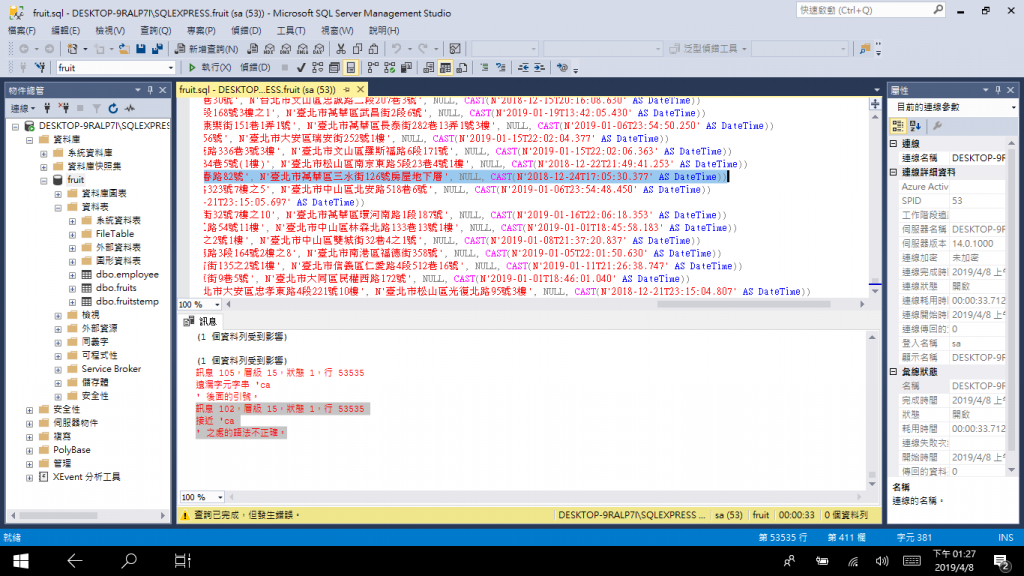
Task: Click the Cut scissors icon
Action: (341, 49)
